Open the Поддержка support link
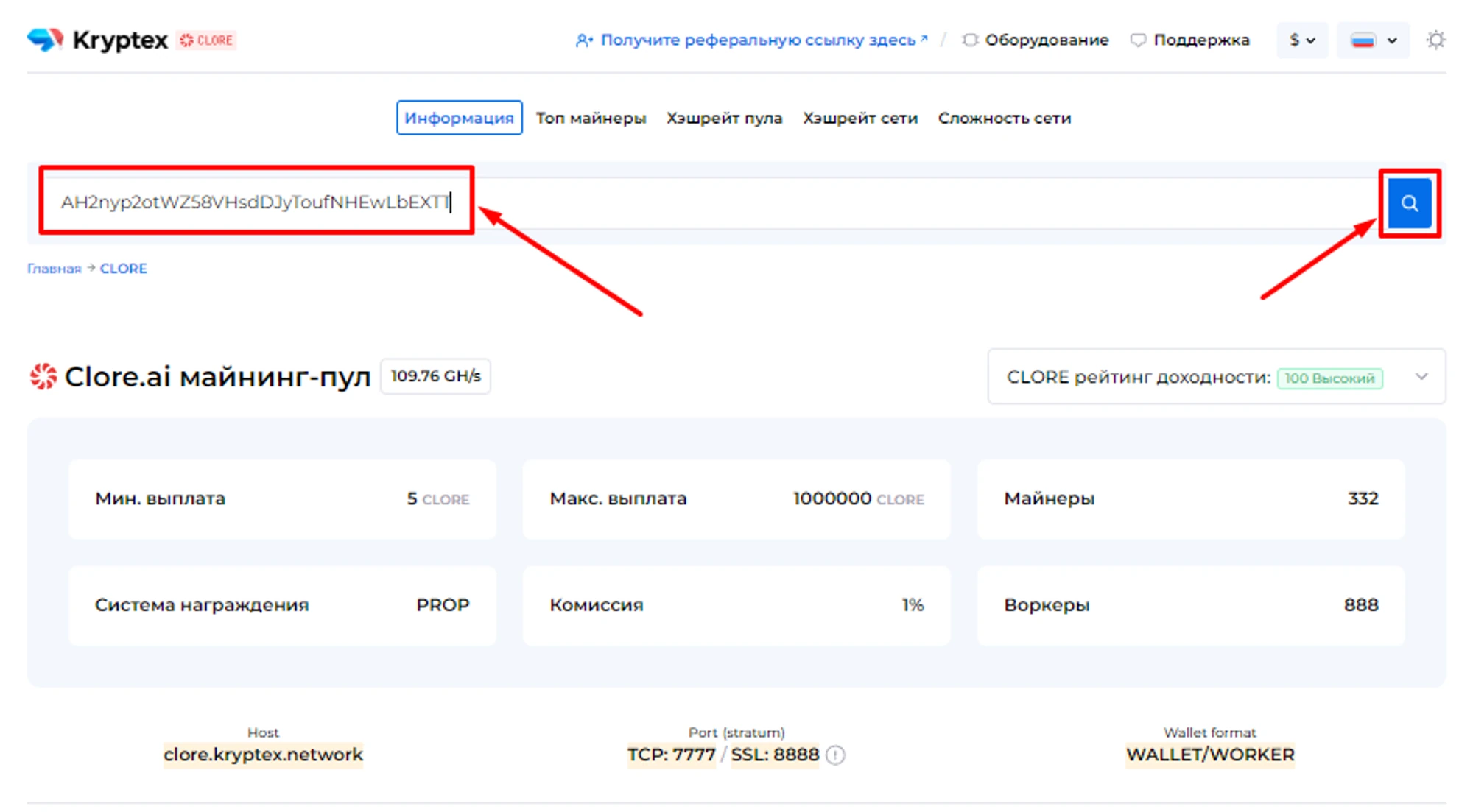 pos(1200,40)
